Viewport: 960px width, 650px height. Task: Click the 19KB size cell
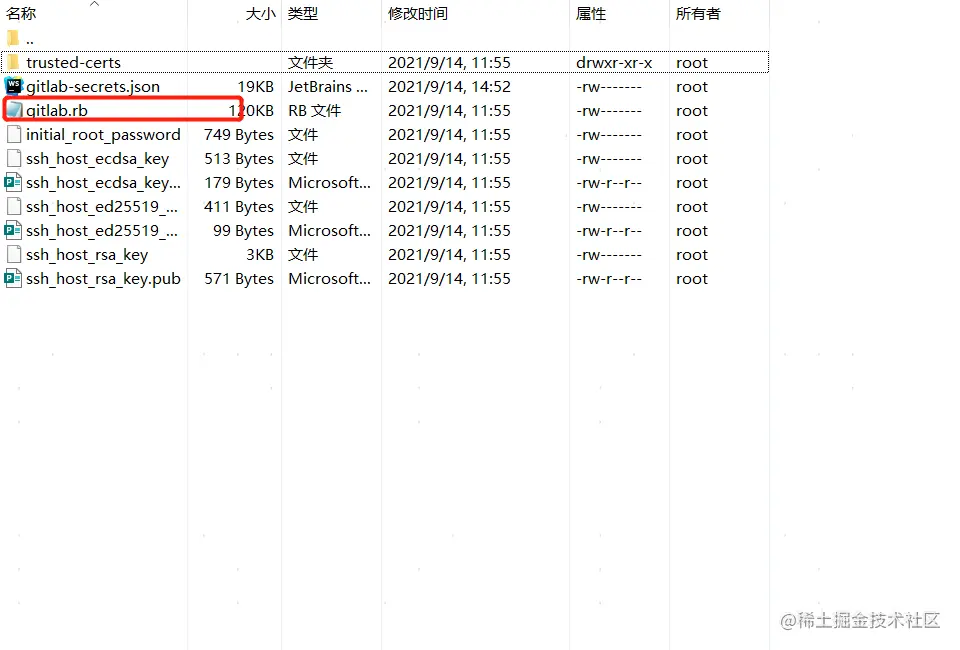coord(255,87)
